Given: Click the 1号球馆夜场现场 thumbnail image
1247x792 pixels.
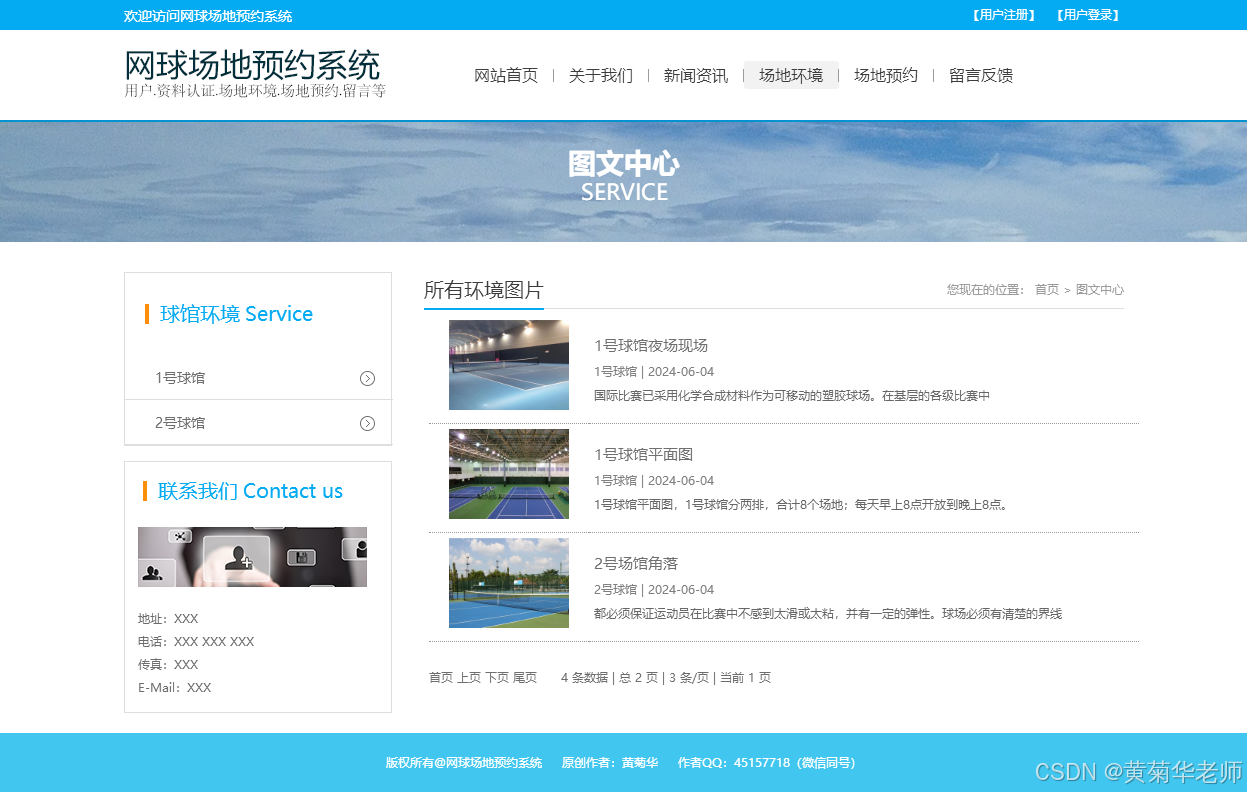Looking at the screenshot, I should pos(508,365).
